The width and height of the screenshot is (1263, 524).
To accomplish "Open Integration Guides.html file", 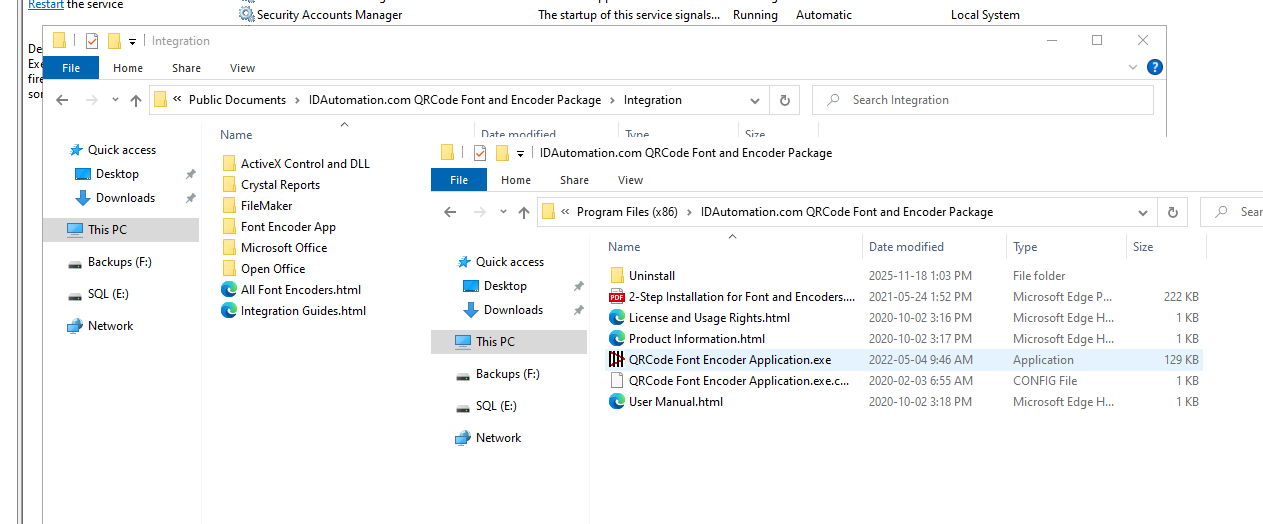I will pos(303,311).
